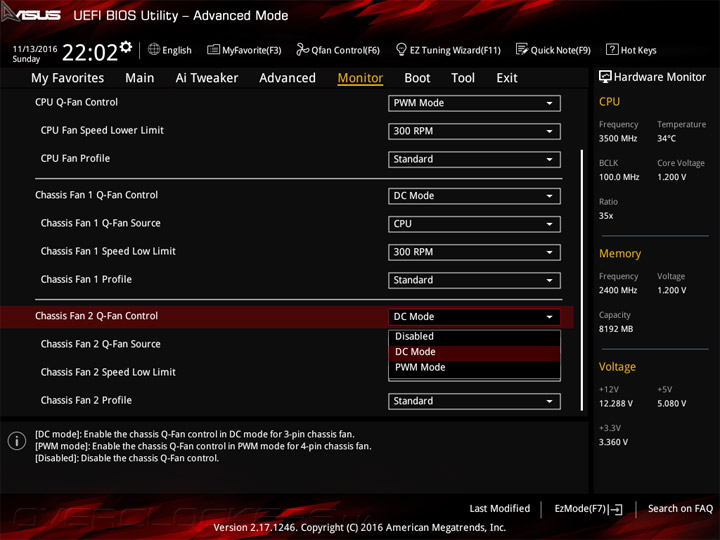This screenshot has width=720, height=540.
Task: Open Chassis Fan 1 Q-Fan Source dropdown
Action: pyautogui.click(x=474, y=224)
